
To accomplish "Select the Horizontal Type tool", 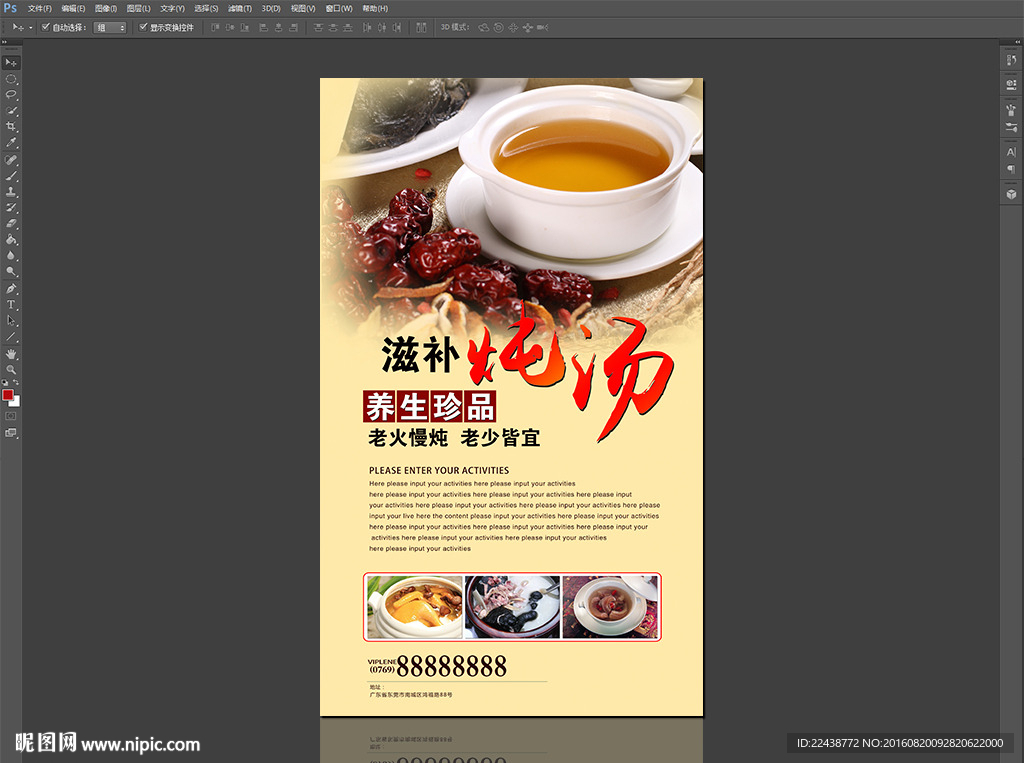I will pyautogui.click(x=11, y=304).
